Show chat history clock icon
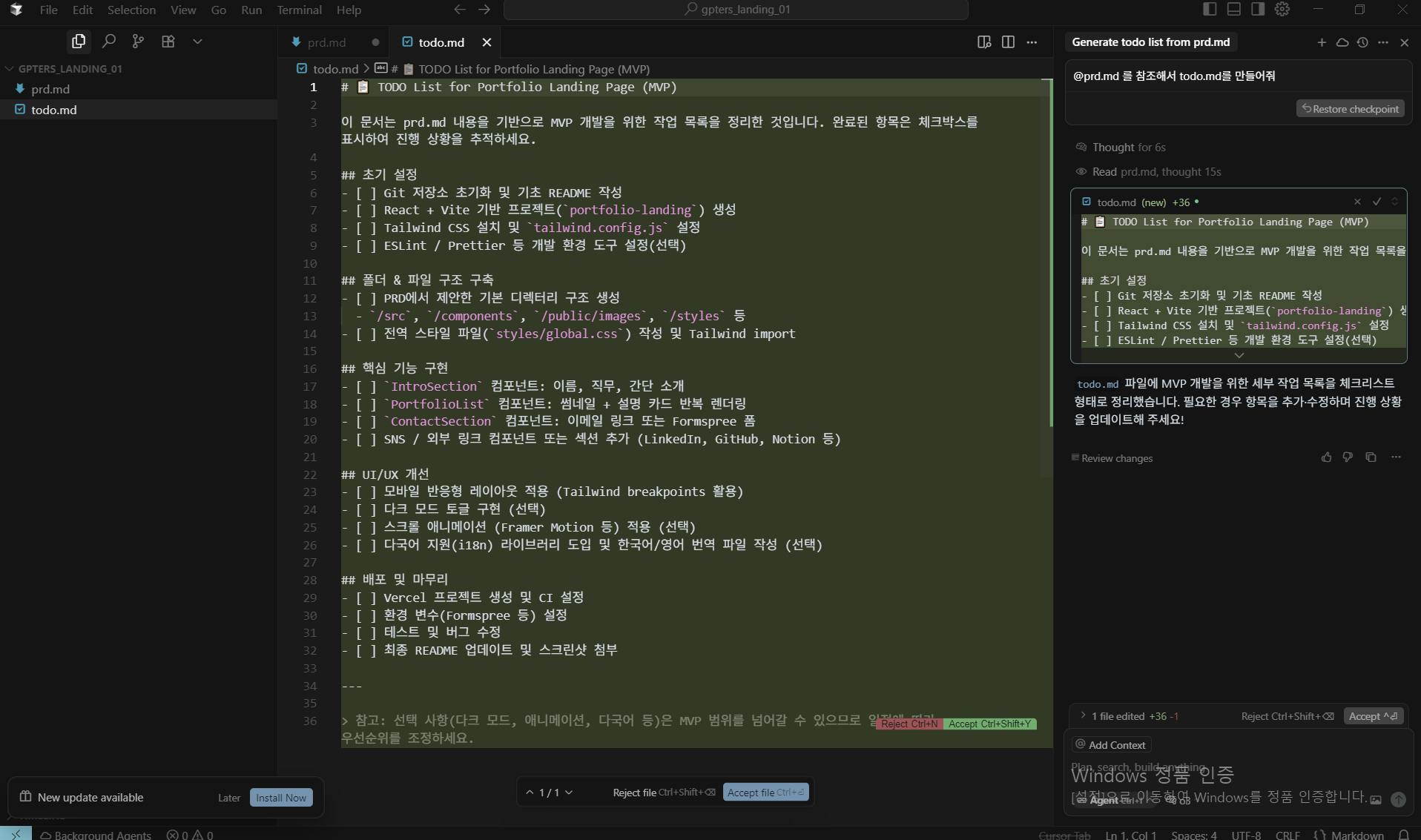The height and width of the screenshot is (840, 1421). point(1362,42)
